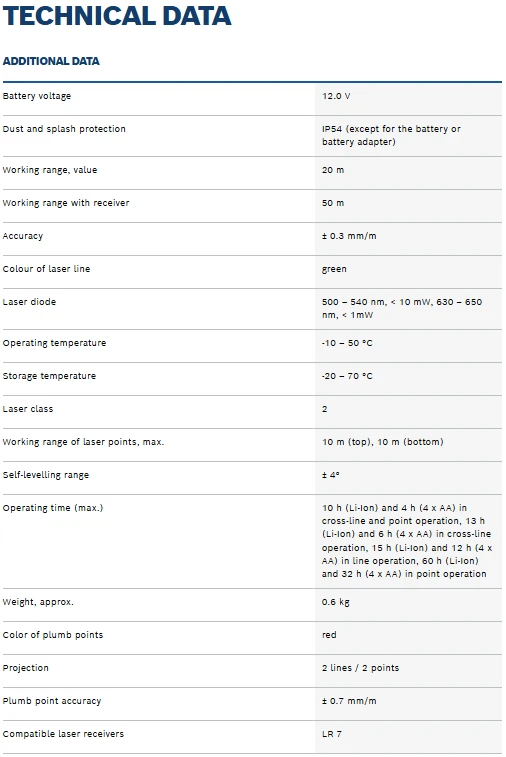
Task: Click the Operating time (max.) description text
Action: tap(407, 541)
